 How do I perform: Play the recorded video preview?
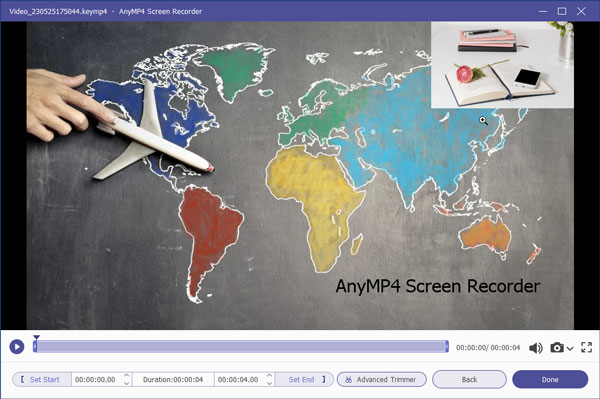(x=16, y=347)
